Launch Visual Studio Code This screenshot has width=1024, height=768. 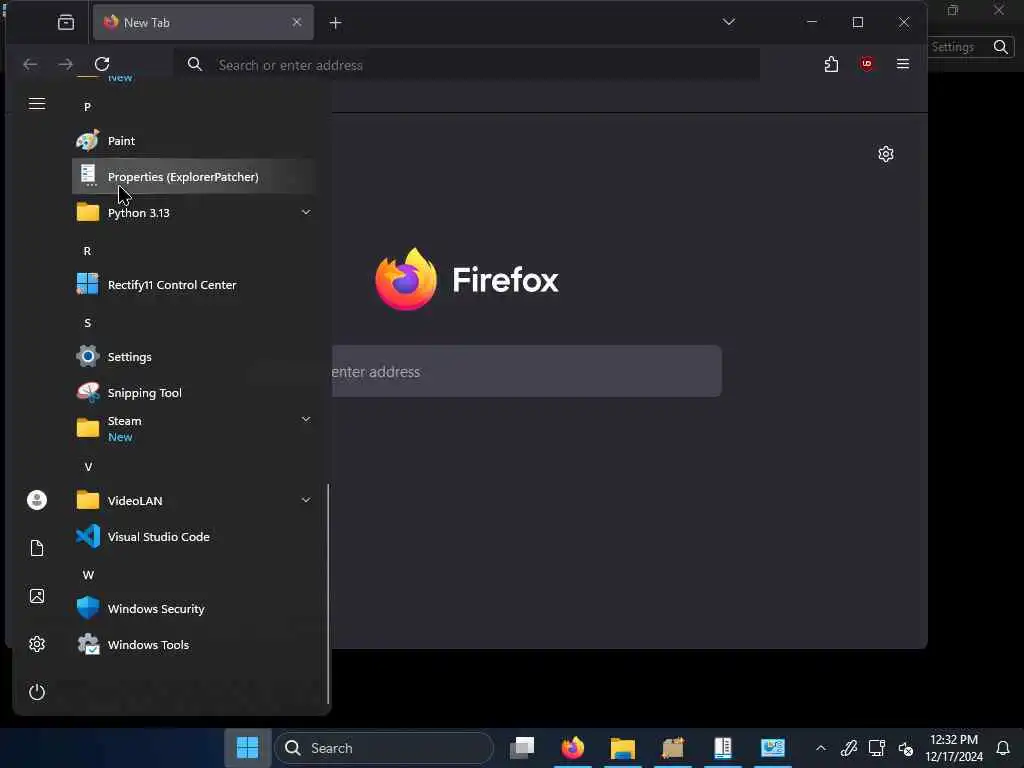coord(193,537)
